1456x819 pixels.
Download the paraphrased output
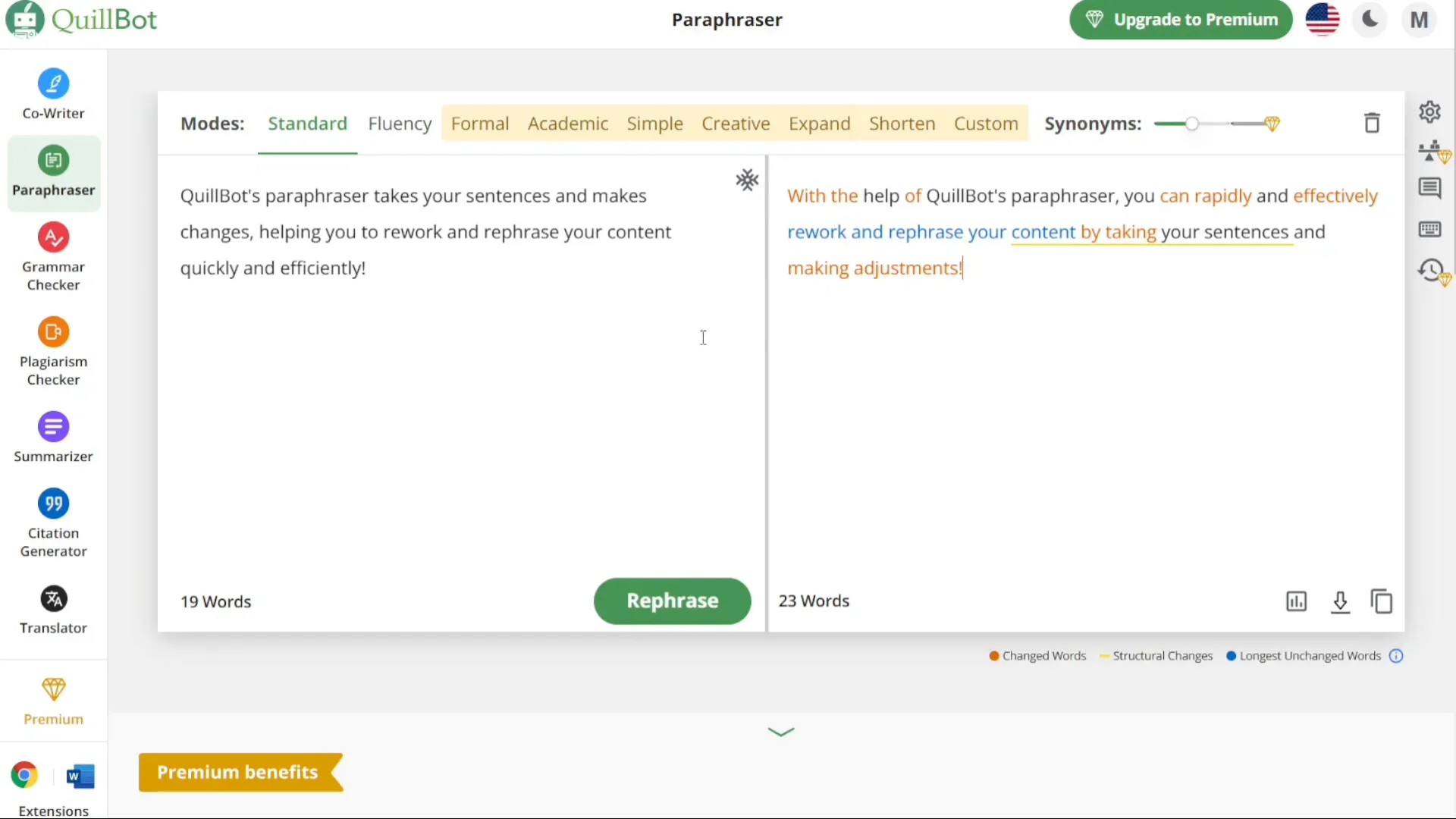tap(1340, 601)
